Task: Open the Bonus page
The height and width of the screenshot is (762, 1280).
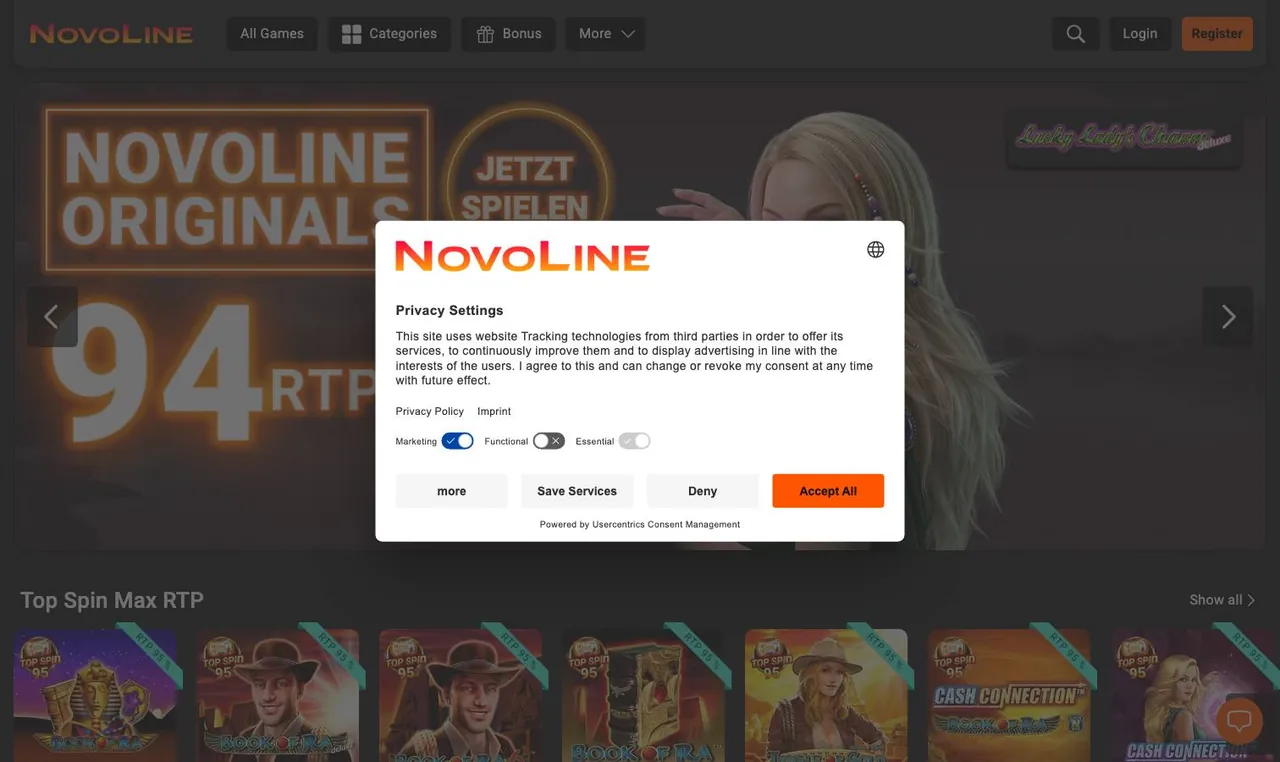Action: 508,34
